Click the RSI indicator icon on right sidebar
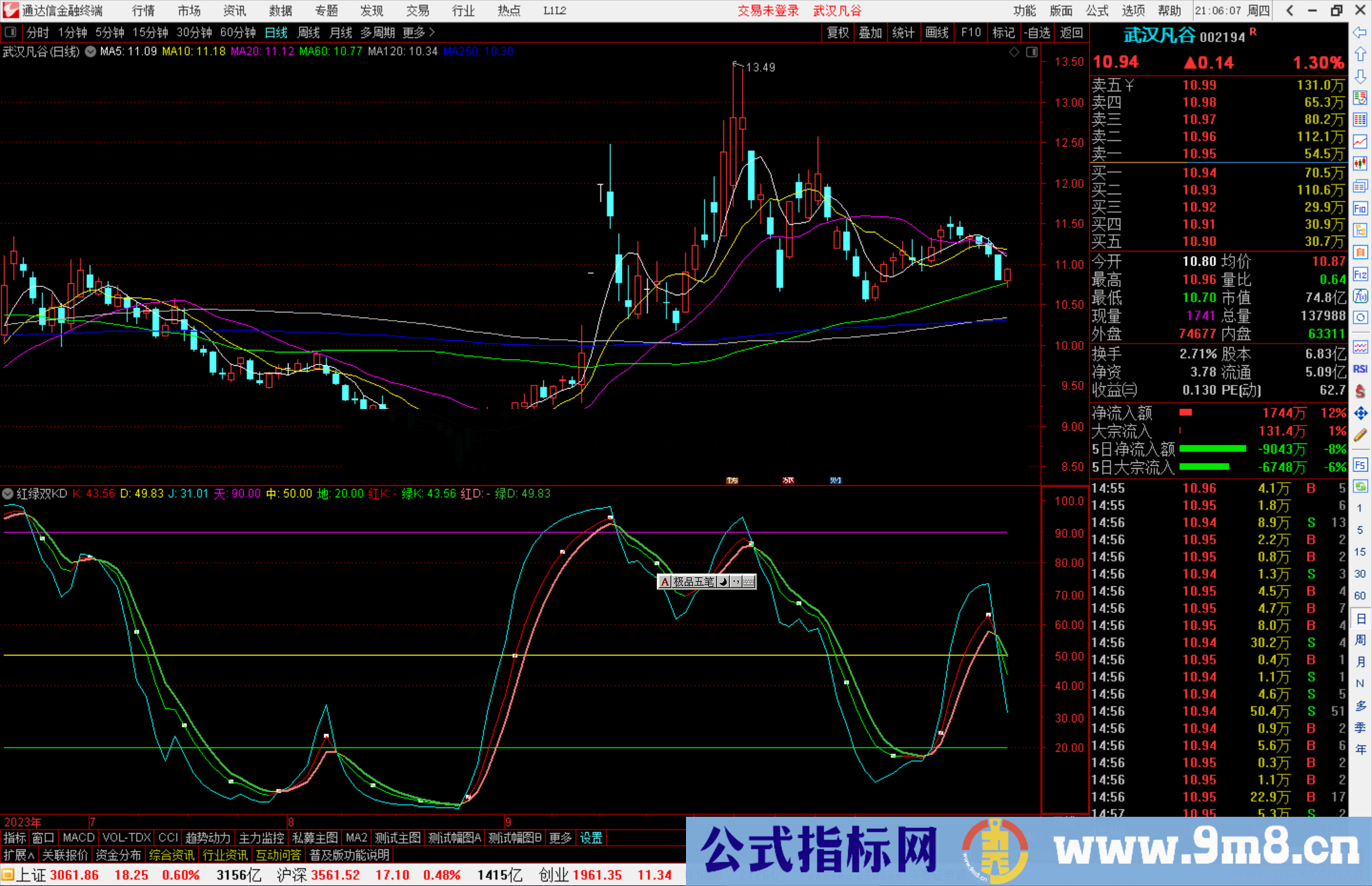1372x886 pixels. pyautogui.click(x=1361, y=368)
